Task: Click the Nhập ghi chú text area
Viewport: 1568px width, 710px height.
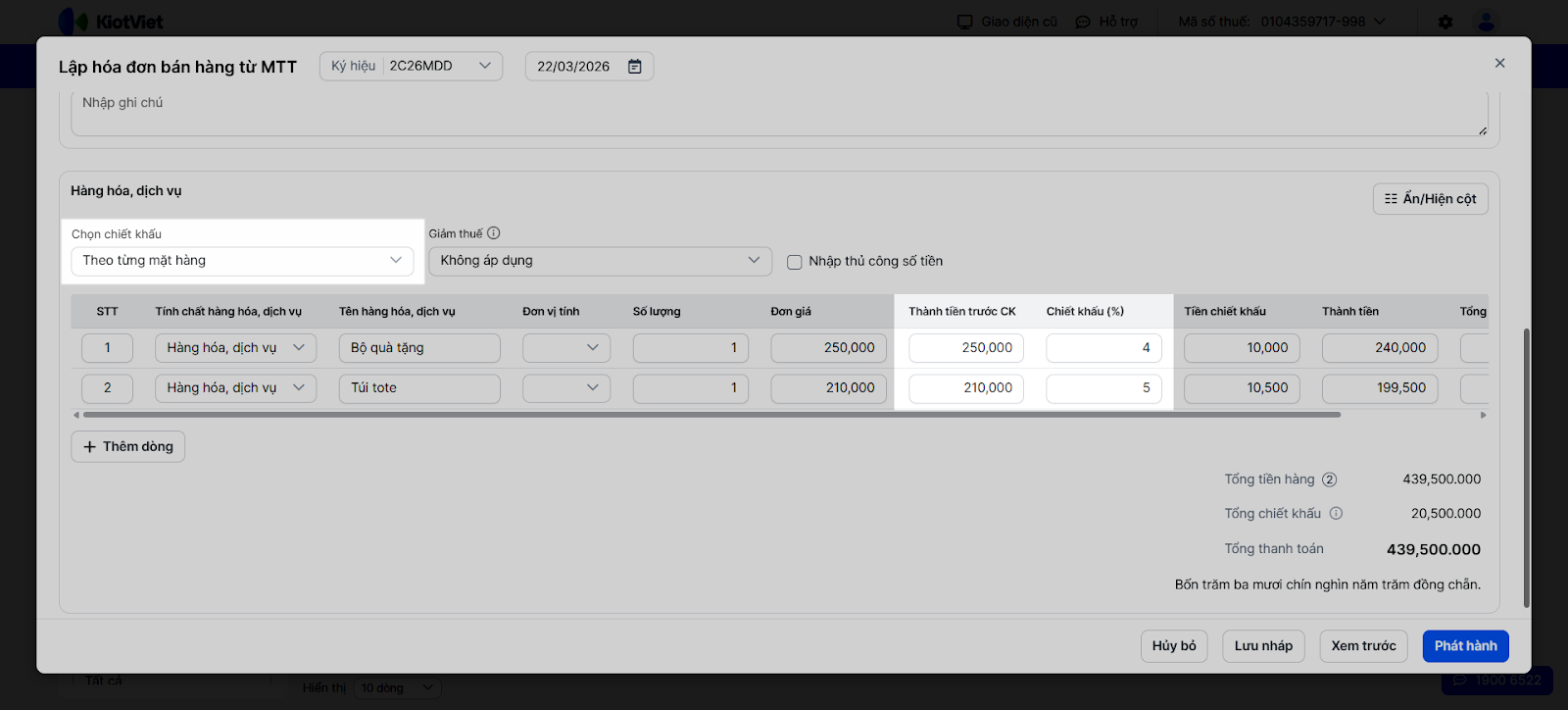Action: [780, 114]
